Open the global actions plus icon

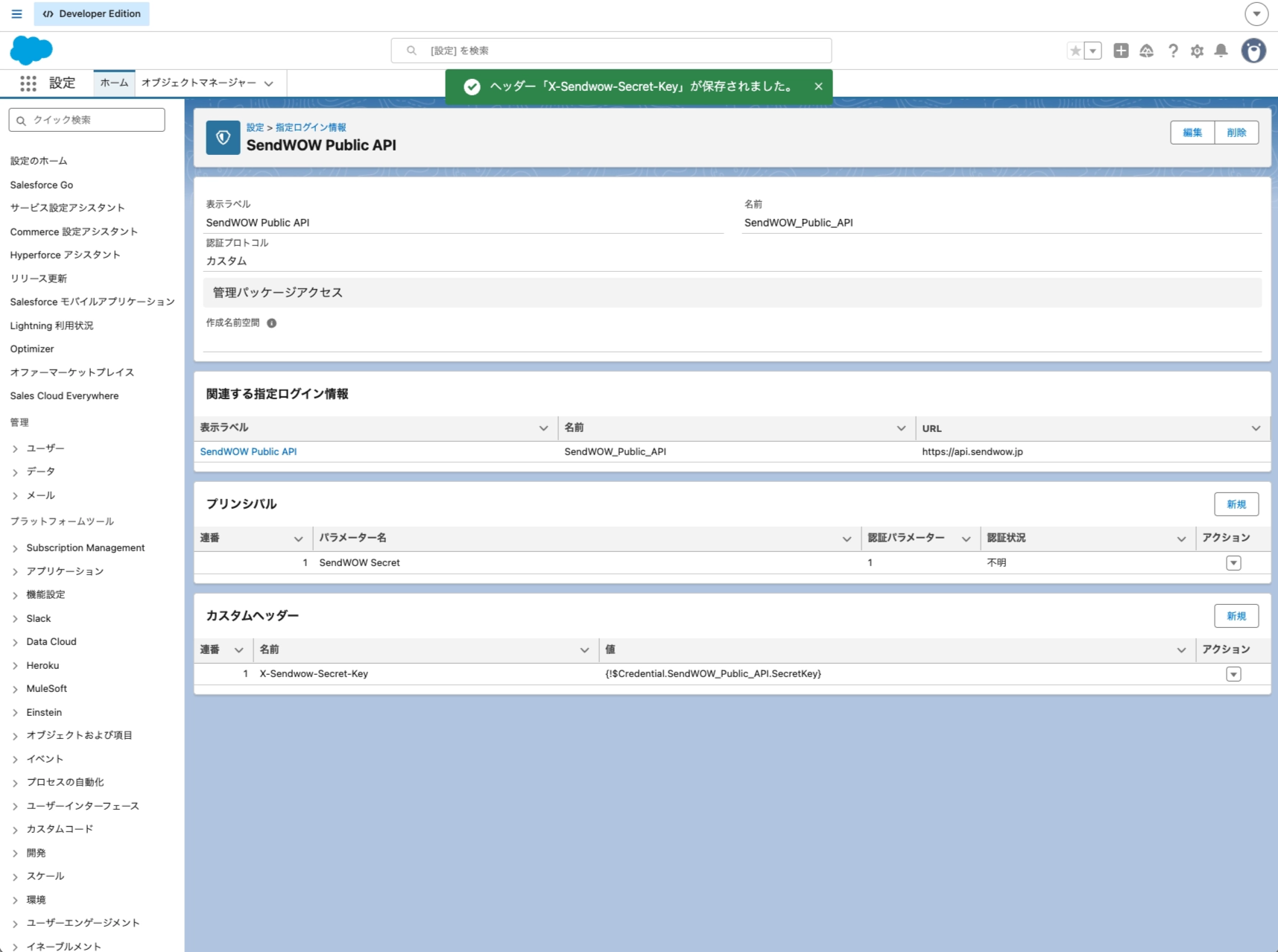click(x=1121, y=51)
